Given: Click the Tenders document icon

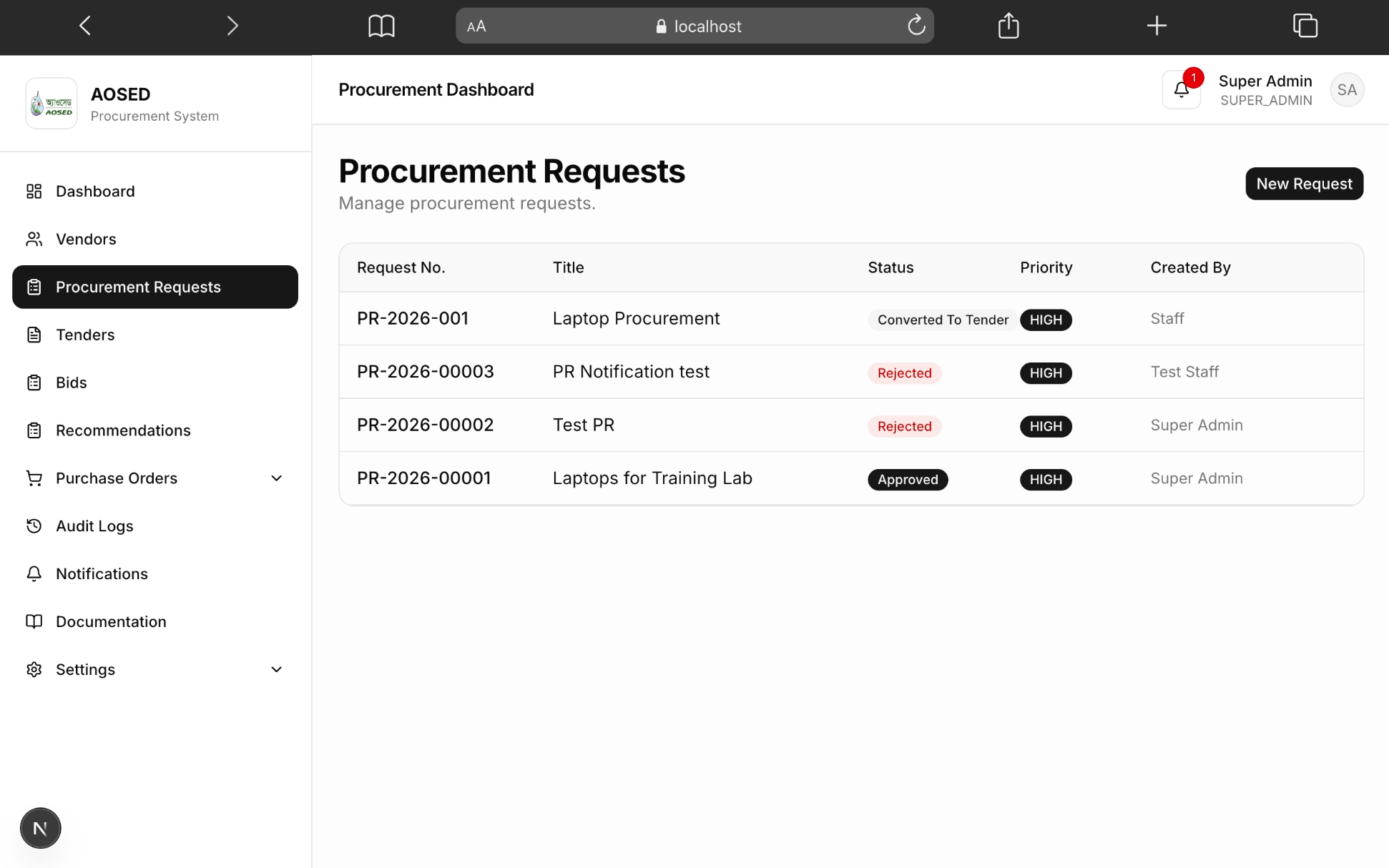Looking at the screenshot, I should 34,335.
